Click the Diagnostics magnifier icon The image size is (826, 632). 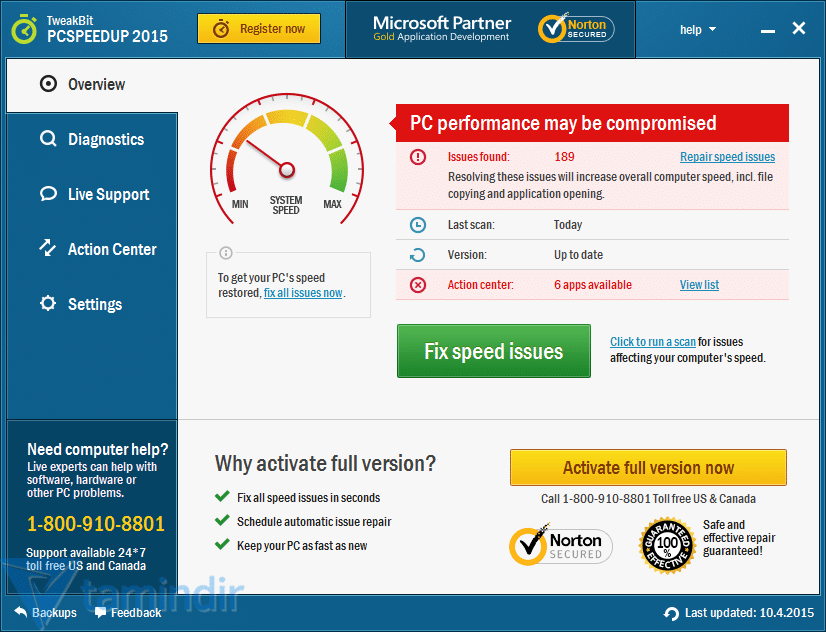[x=48, y=139]
